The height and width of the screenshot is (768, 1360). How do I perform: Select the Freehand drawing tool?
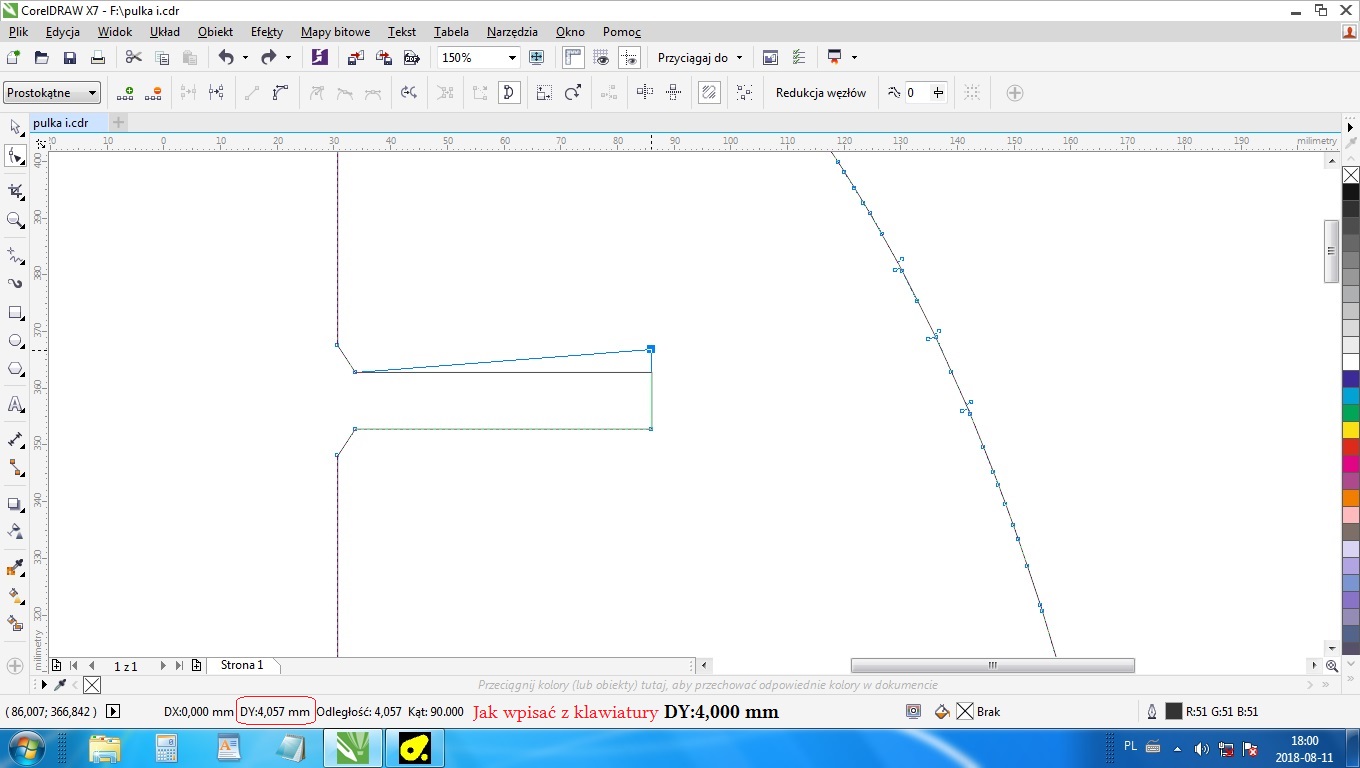tap(15, 255)
